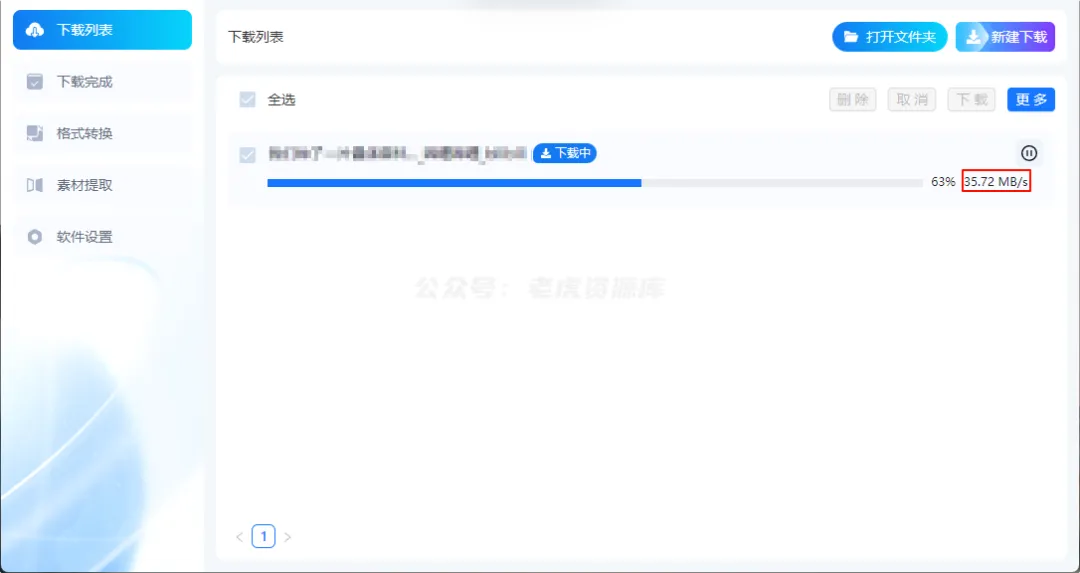
Task: Click the 下载中 status badge
Action: tap(565, 154)
